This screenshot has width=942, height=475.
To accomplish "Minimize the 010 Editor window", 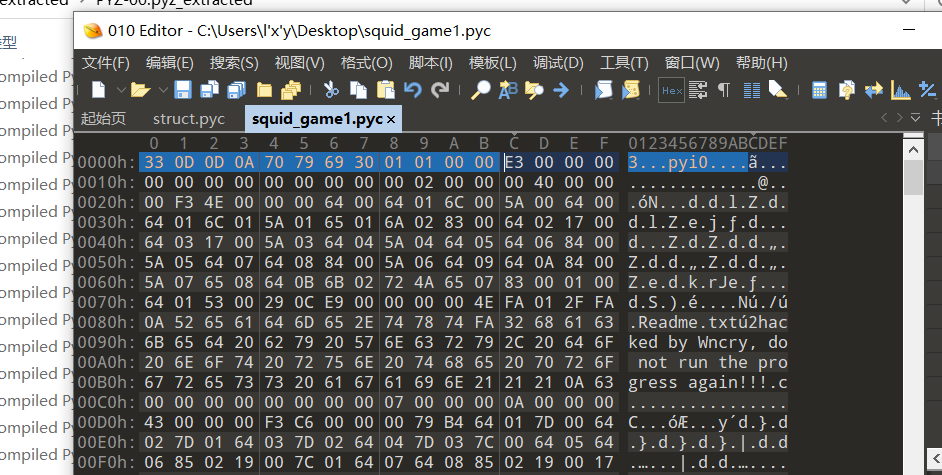I will tap(909, 29).
